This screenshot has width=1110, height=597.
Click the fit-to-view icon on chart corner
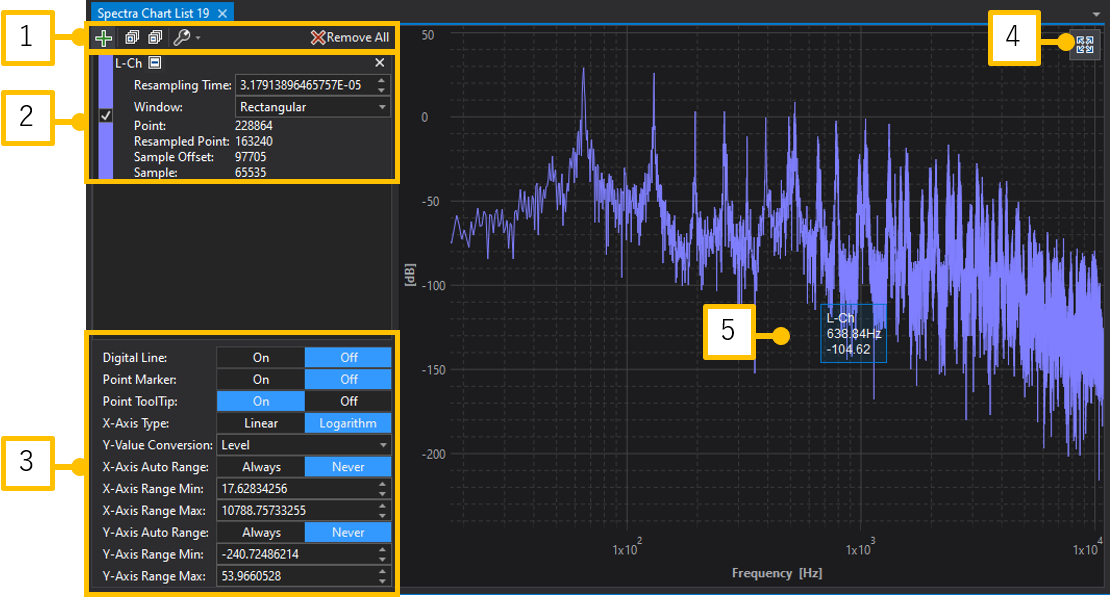click(x=1084, y=45)
